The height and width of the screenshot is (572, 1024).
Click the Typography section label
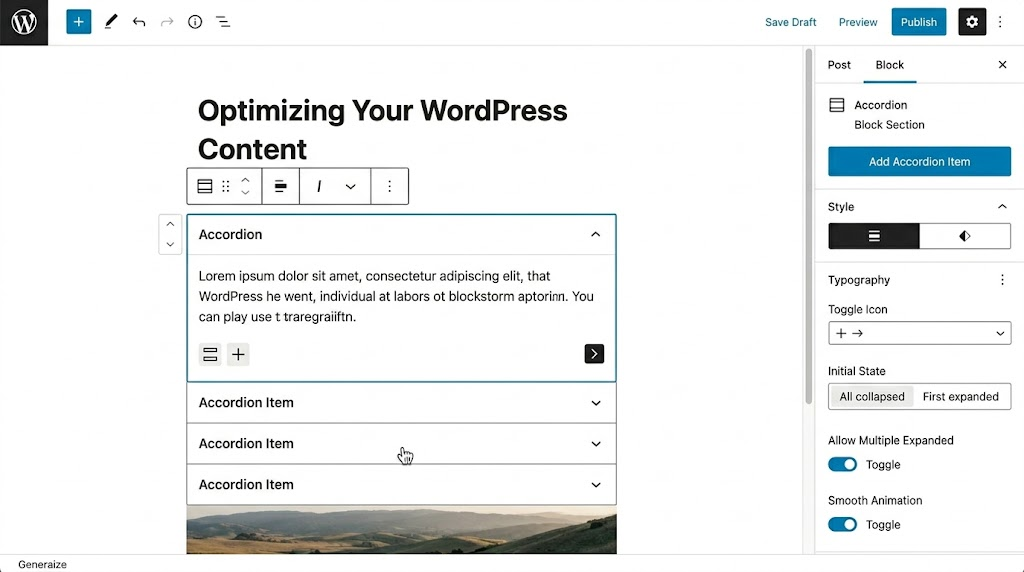(x=859, y=280)
